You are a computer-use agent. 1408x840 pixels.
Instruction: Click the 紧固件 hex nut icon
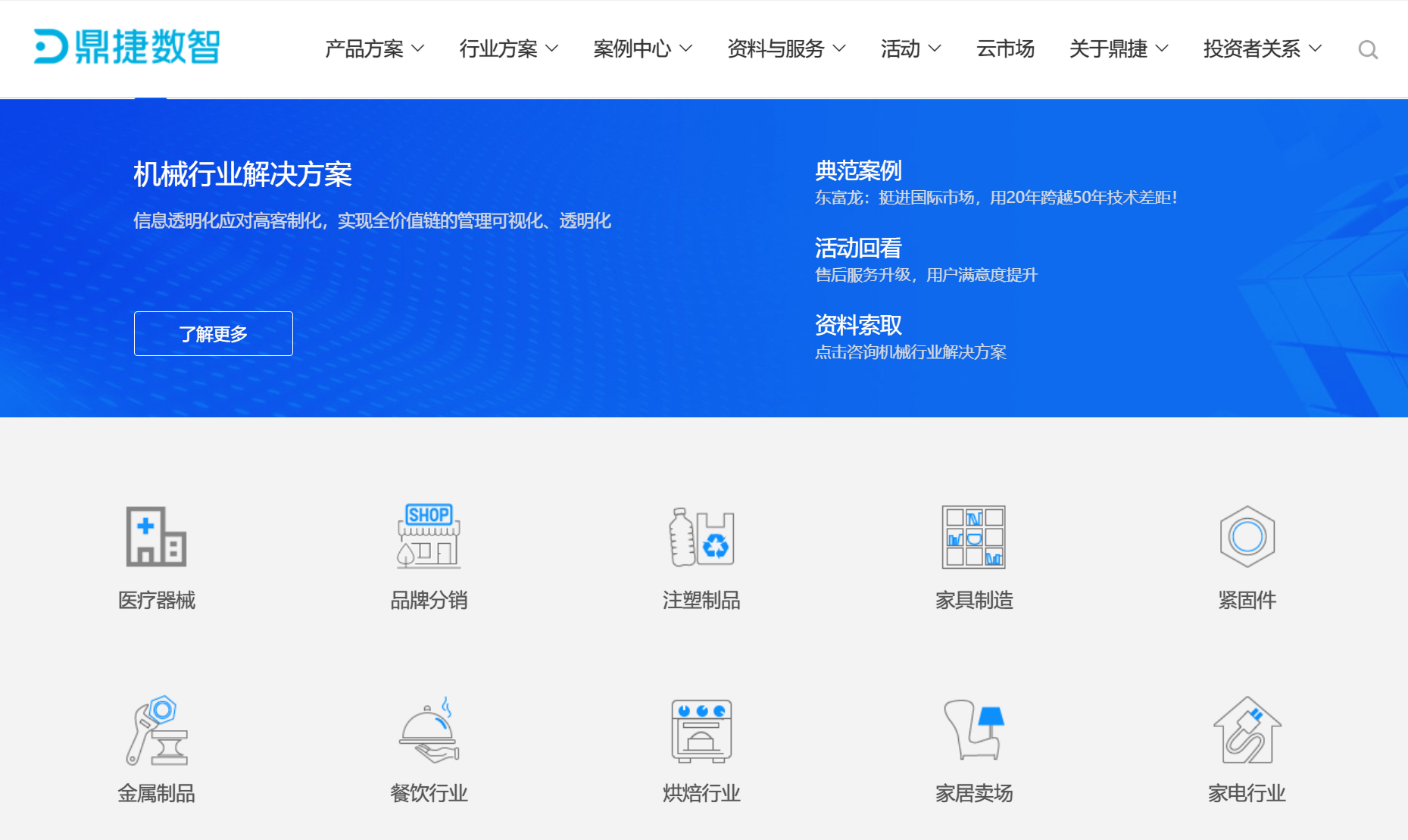(x=1247, y=536)
